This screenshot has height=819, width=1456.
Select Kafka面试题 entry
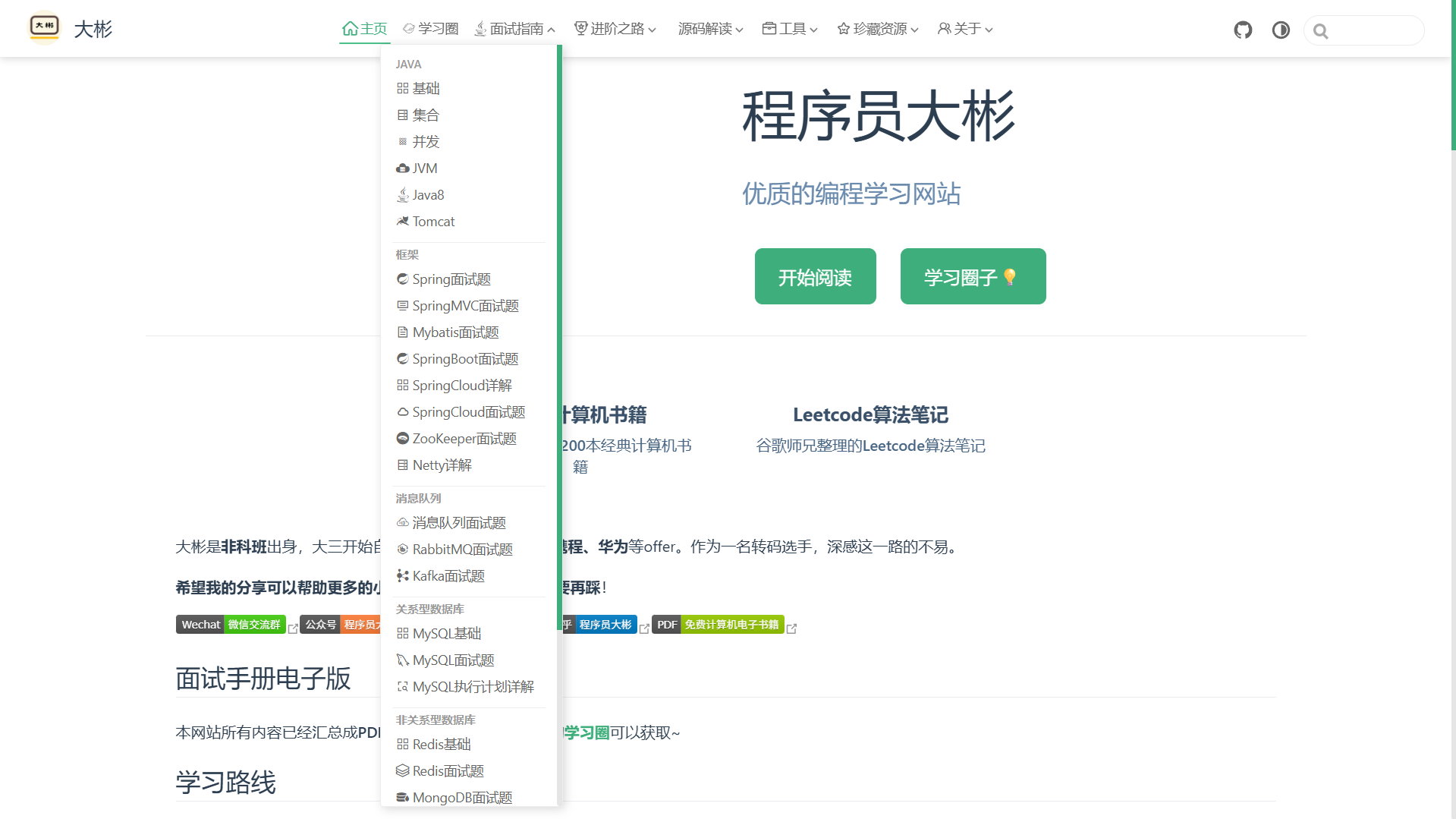point(448,575)
